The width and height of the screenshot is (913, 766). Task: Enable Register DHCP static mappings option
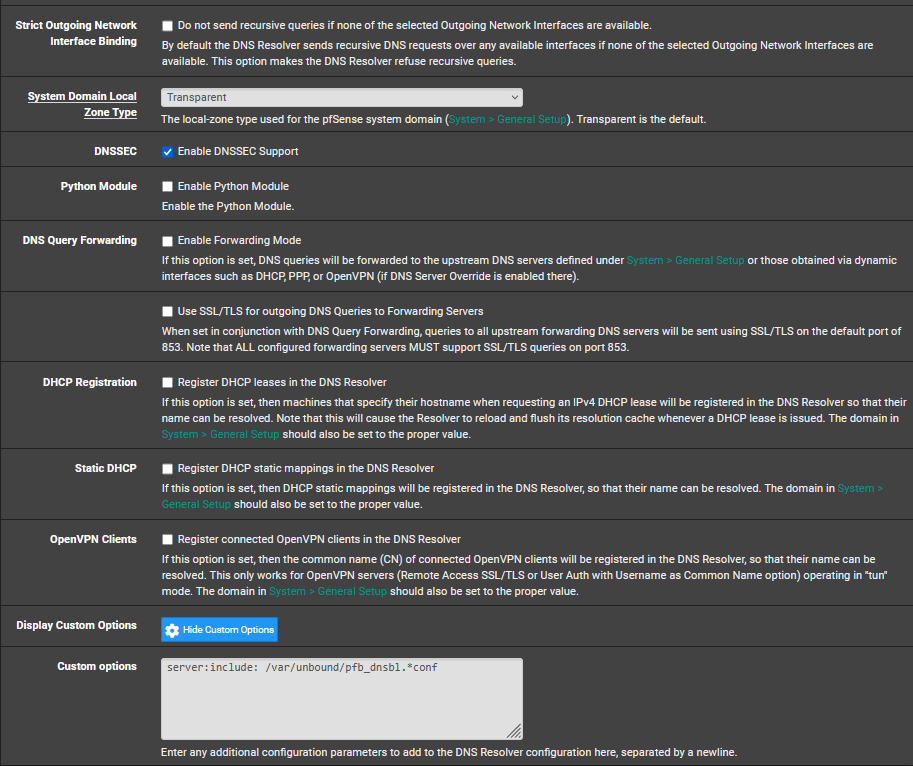167,469
